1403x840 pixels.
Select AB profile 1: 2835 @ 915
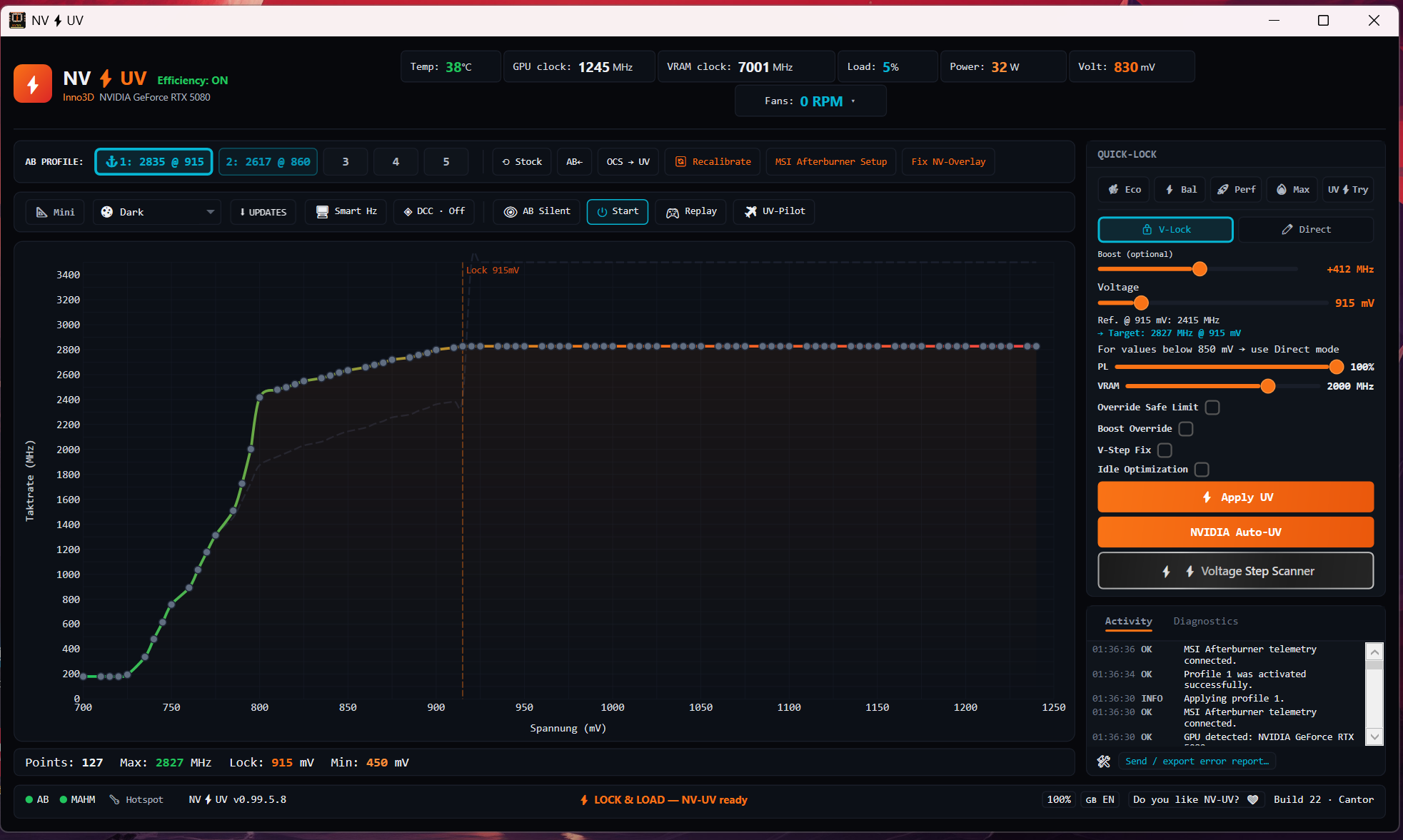154,162
